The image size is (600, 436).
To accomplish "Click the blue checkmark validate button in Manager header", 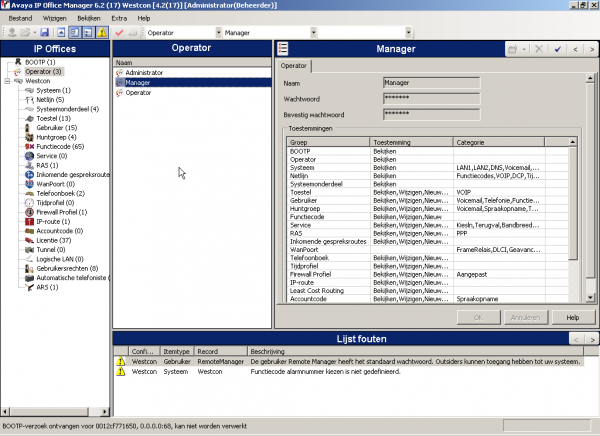I will click(558, 49).
